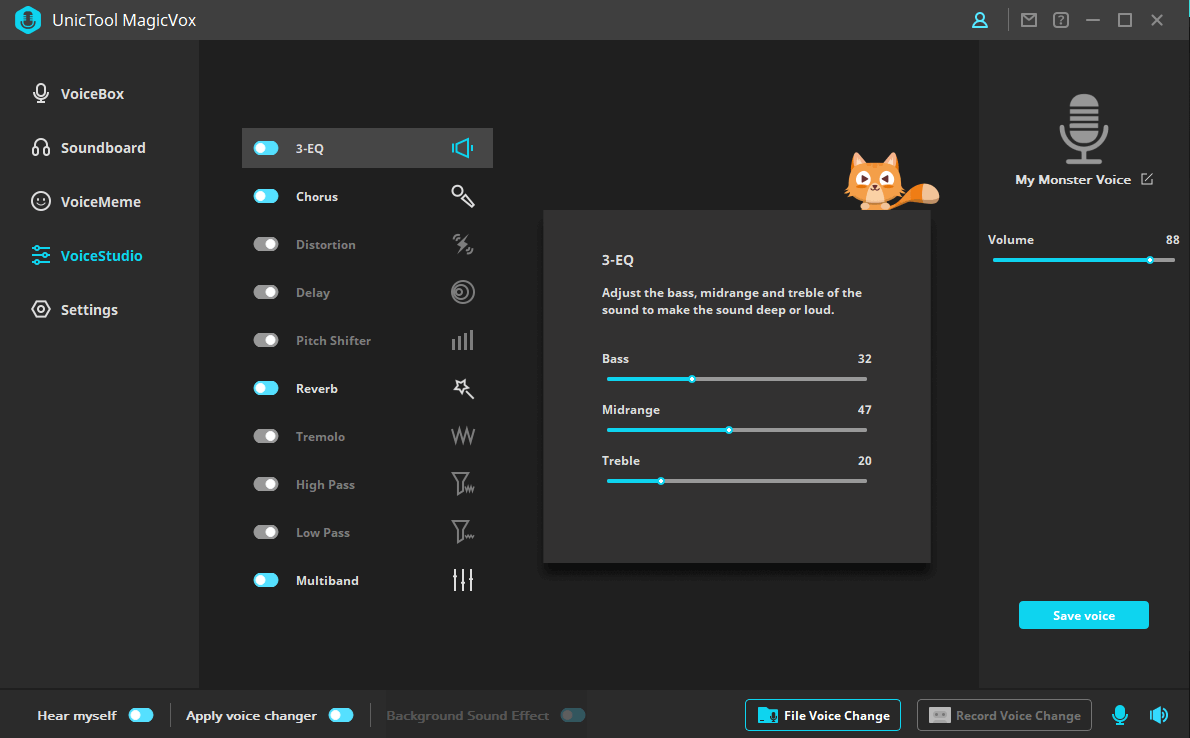
Task: Click the edit icon beside My Monster Voice
Action: (x=1147, y=179)
